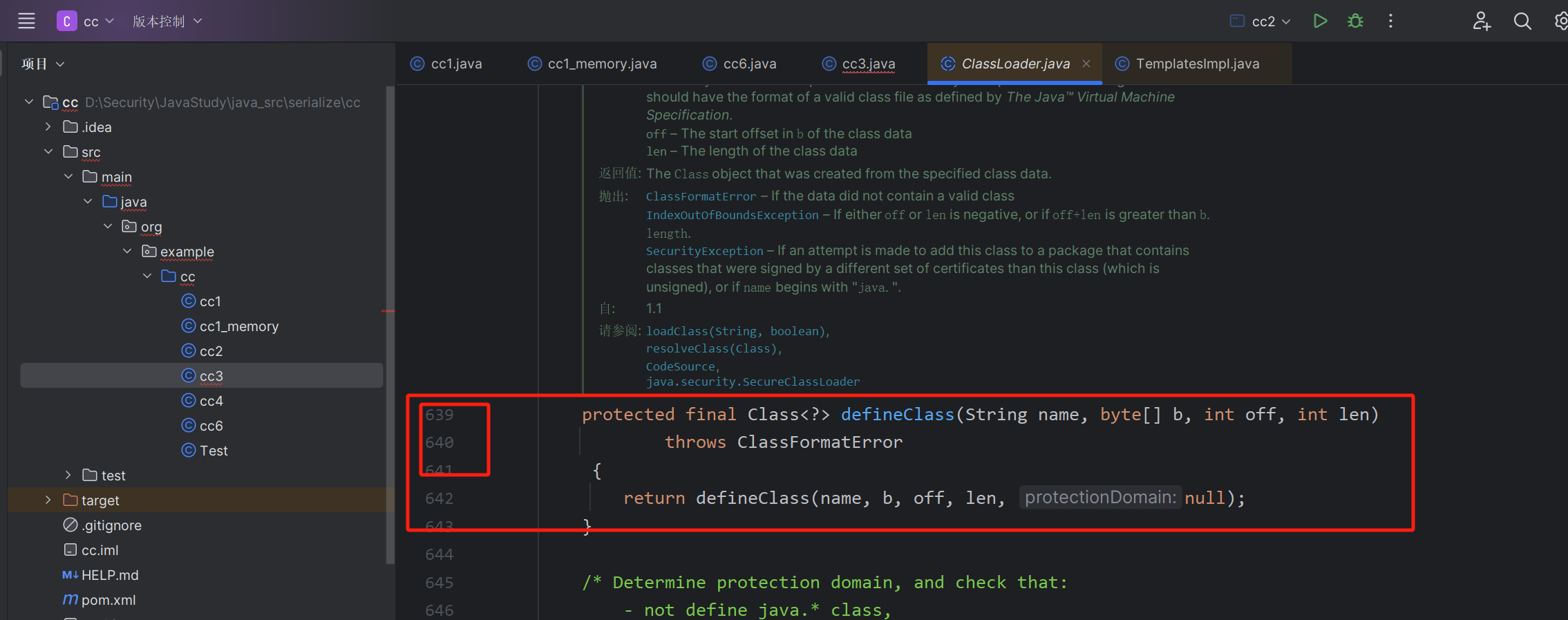Follow the ClassFormatError doc link
The height and width of the screenshot is (620, 1568).
pyautogui.click(x=701, y=197)
